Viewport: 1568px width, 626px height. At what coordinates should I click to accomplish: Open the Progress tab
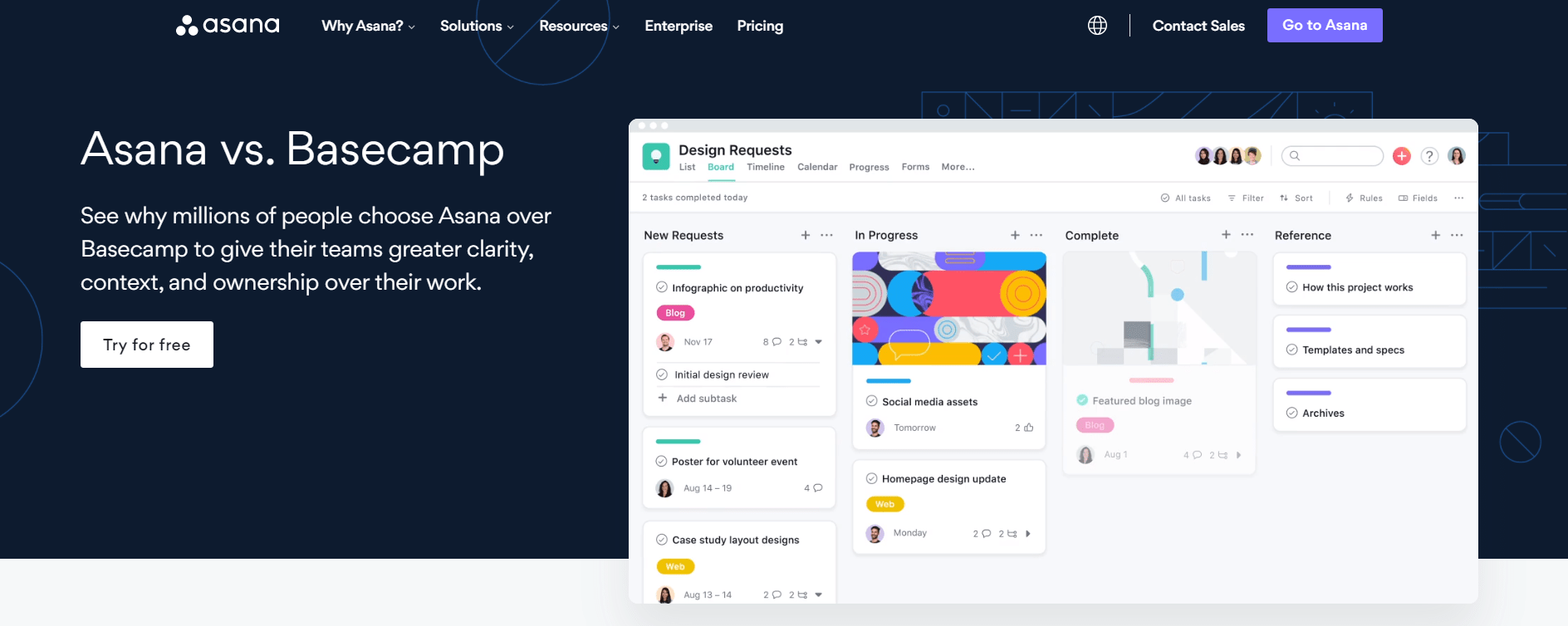(x=869, y=167)
